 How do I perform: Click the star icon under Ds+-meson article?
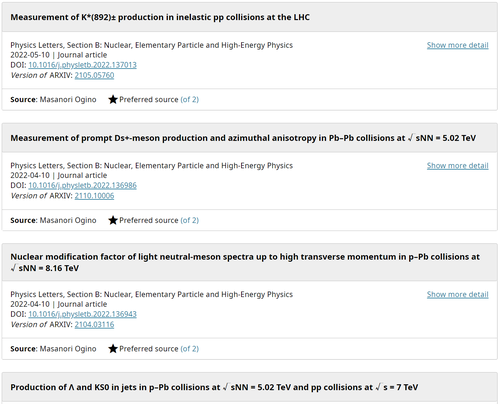tap(113, 220)
